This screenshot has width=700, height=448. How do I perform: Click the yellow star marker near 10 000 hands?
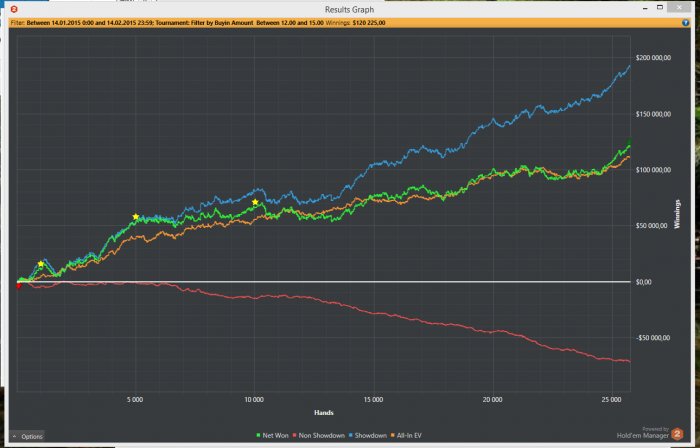(255, 202)
